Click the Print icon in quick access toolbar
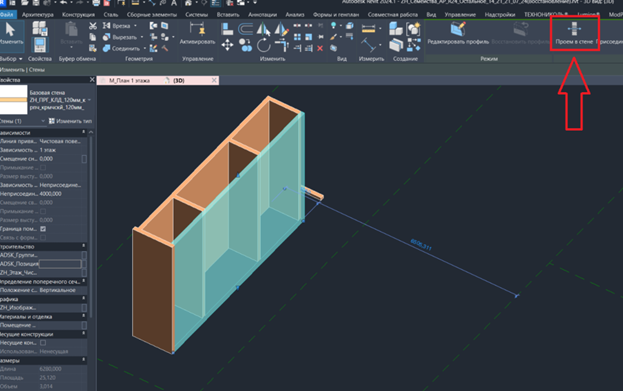The height and width of the screenshot is (391, 623). (x=96, y=3)
